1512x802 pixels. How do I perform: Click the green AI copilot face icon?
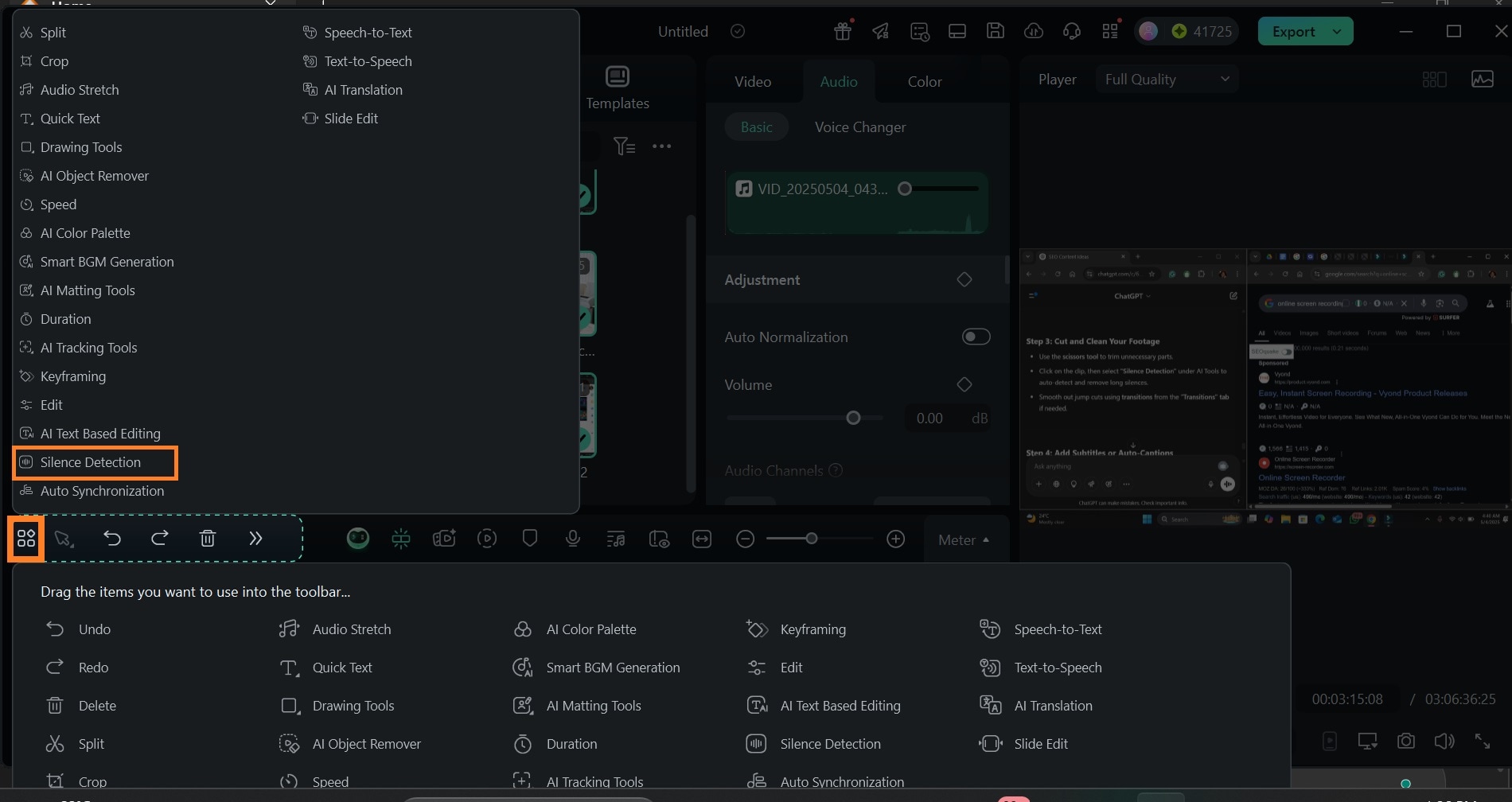click(x=358, y=539)
